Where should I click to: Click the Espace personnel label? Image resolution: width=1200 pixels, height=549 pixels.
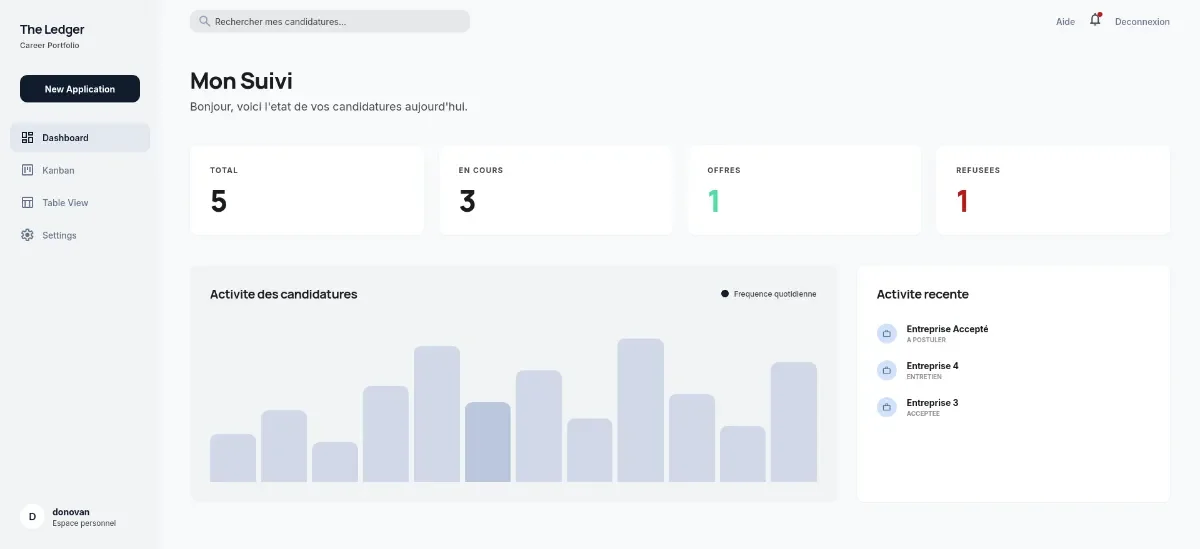(x=84, y=523)
